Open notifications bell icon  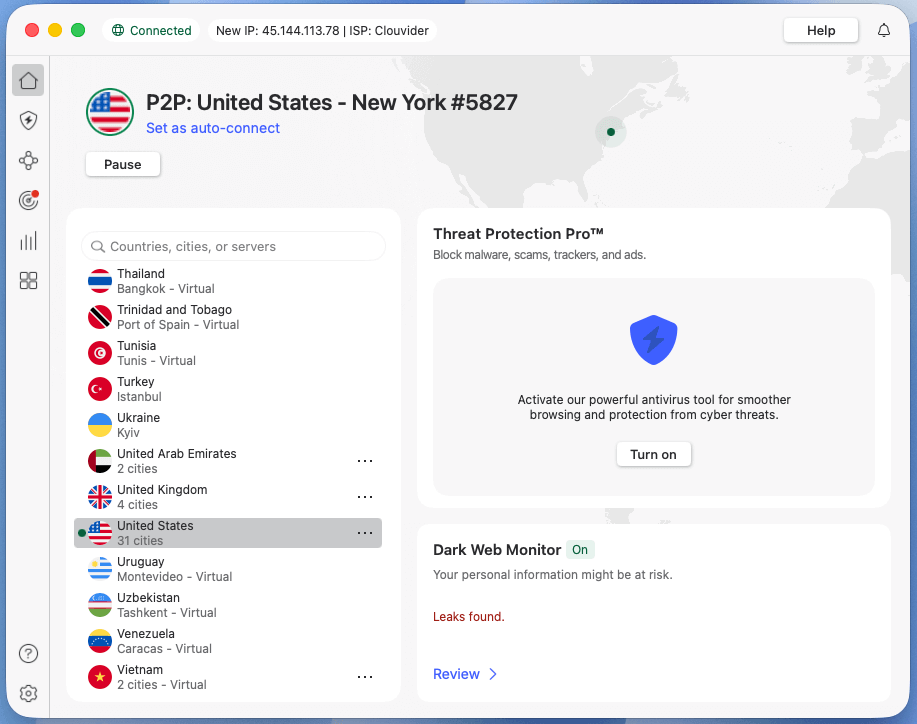[x=884, y=30]
